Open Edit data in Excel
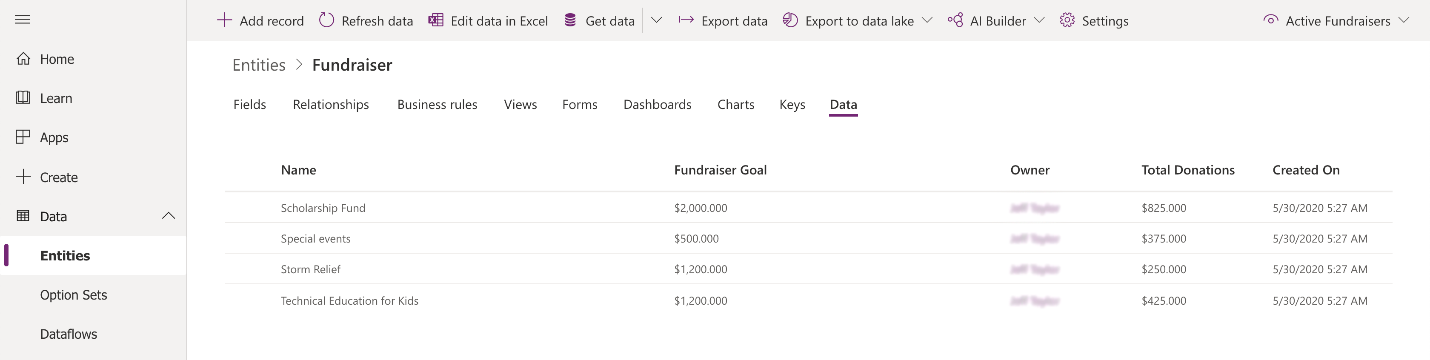This screenshot has width=1430, height=360. coord(488,20)
